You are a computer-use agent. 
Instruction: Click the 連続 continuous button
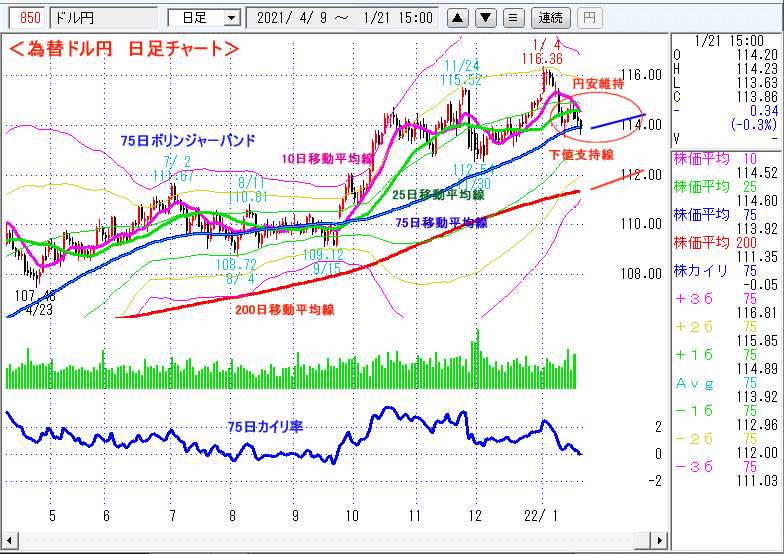pyautogui.click(x=551, y=18)
